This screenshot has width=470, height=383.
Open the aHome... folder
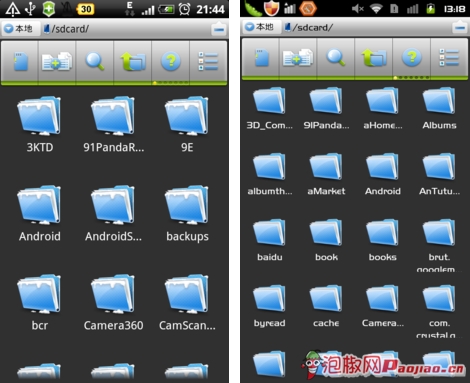[x=383, y=108]
